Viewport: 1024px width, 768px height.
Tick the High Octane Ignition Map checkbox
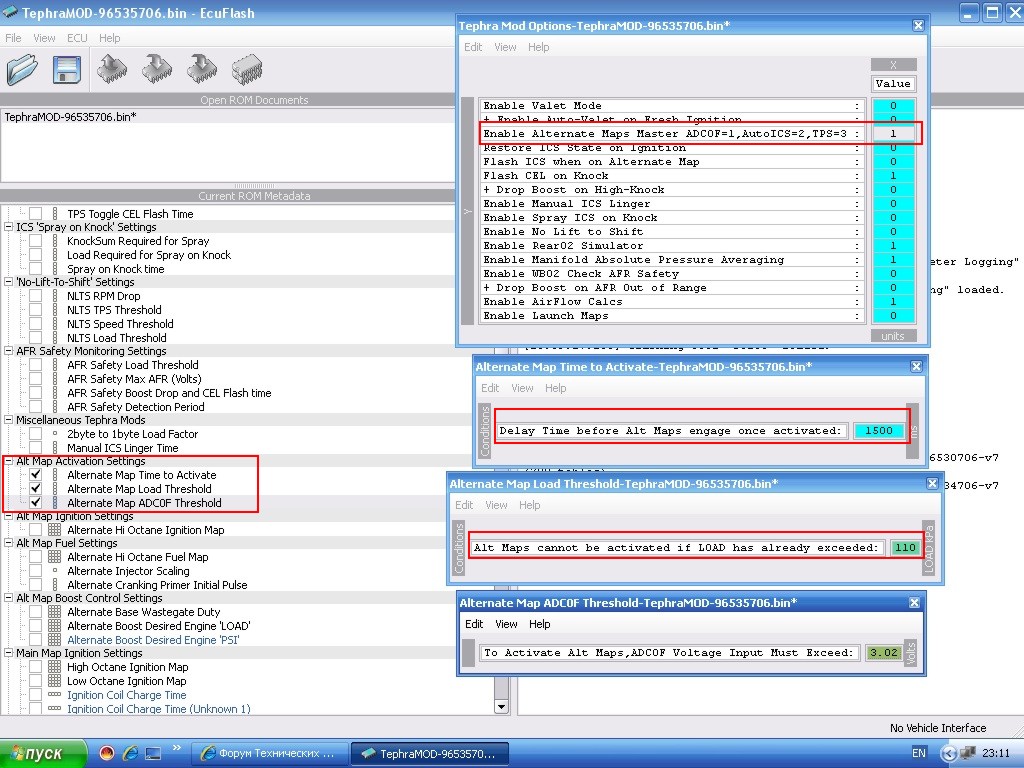pos(35,667)
